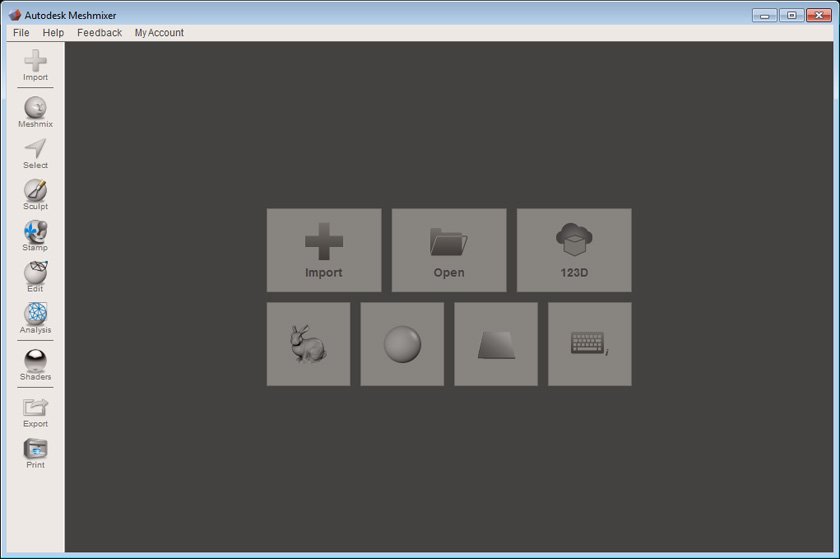Open the Stamp tool
This screenshot has width=840, height=559.
click(35, 236)
